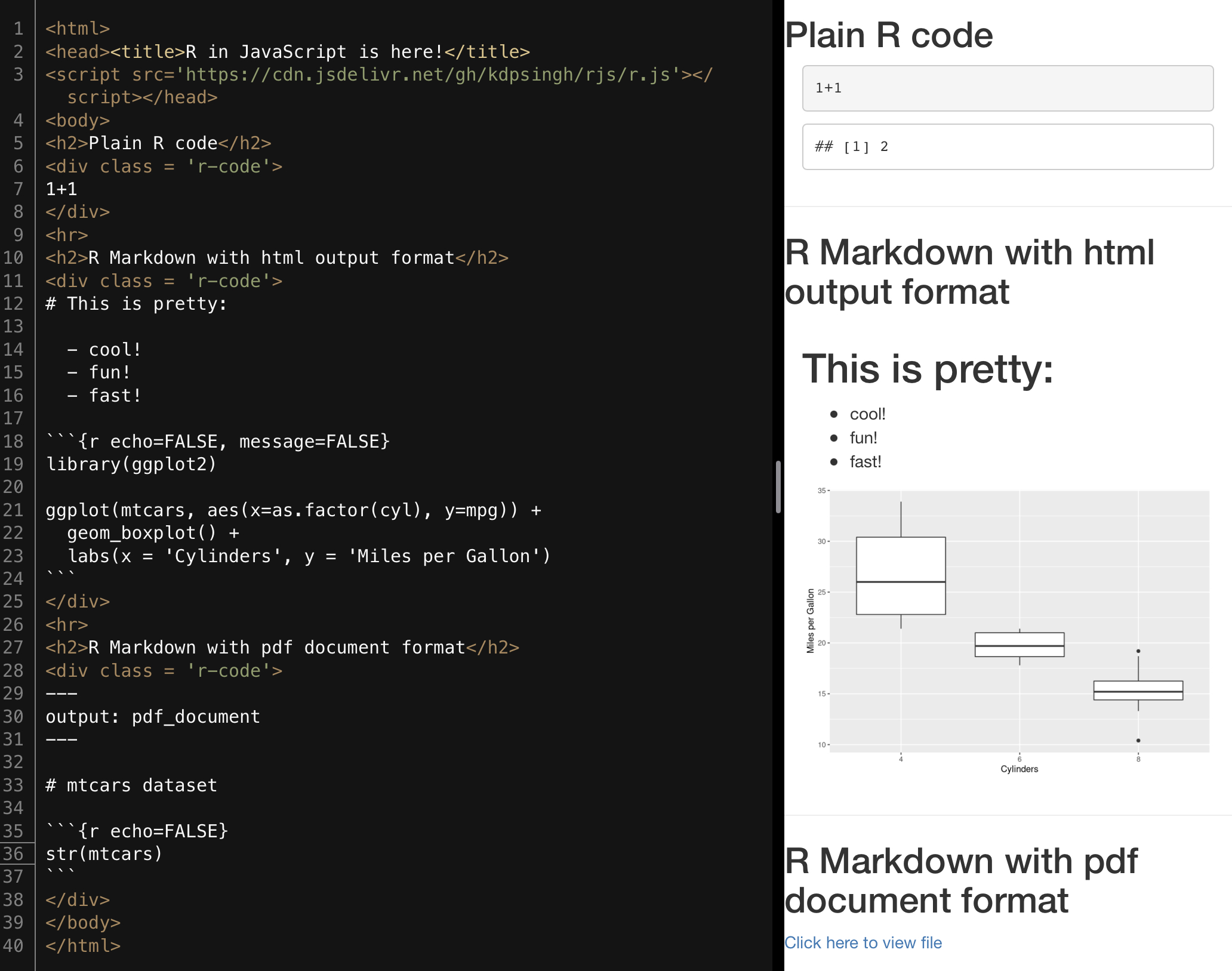Image resolution: width=1232 pixels, height=971 pixels.
Task: Click the 'Plain R code' heading in preview
Action: pos(888,36)
